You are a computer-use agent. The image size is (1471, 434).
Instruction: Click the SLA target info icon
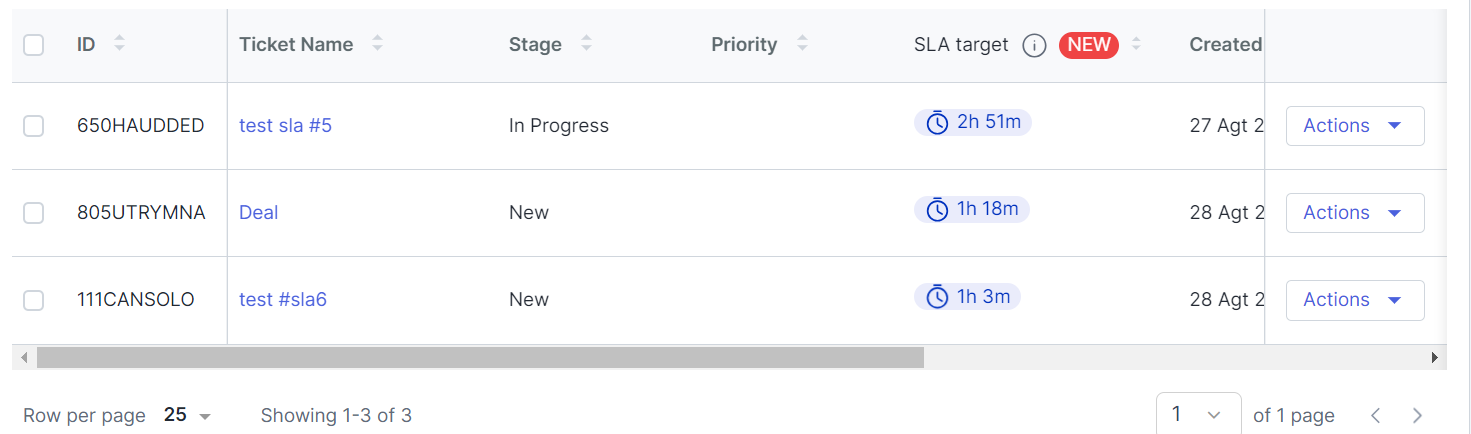pyautogui.click(x=1034, y=45)
